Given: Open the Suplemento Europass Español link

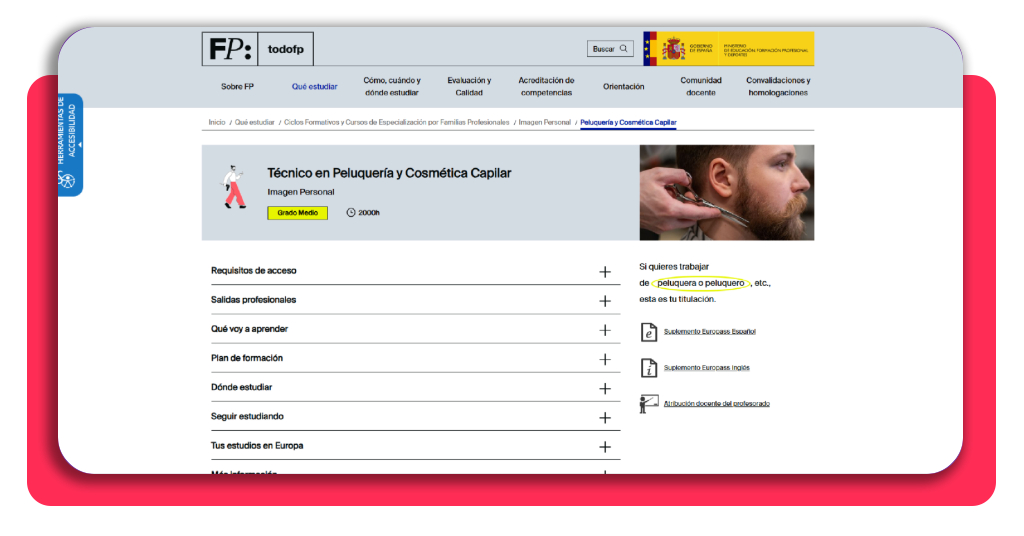Looking at the screenshot, I should (x=709, y=332).
